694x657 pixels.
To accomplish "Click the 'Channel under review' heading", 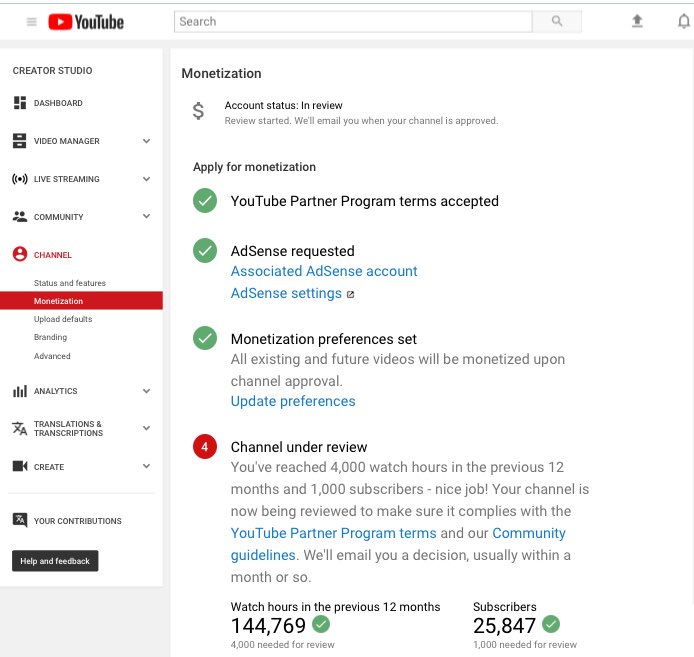I will [299, 447].
